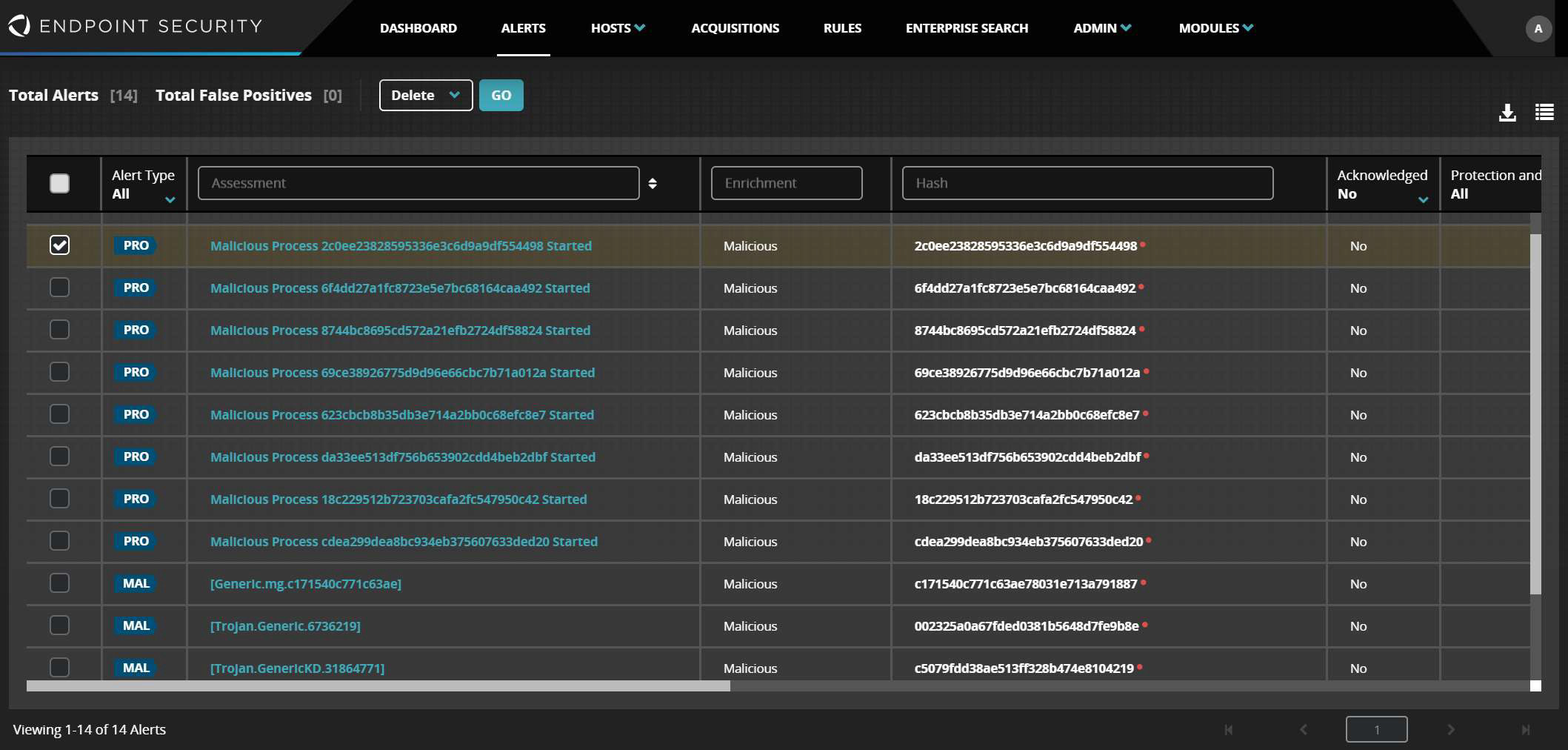Screen dimensions: 1568x750
Task: Expand the MODULES menu
Action: click(1215, 28)
